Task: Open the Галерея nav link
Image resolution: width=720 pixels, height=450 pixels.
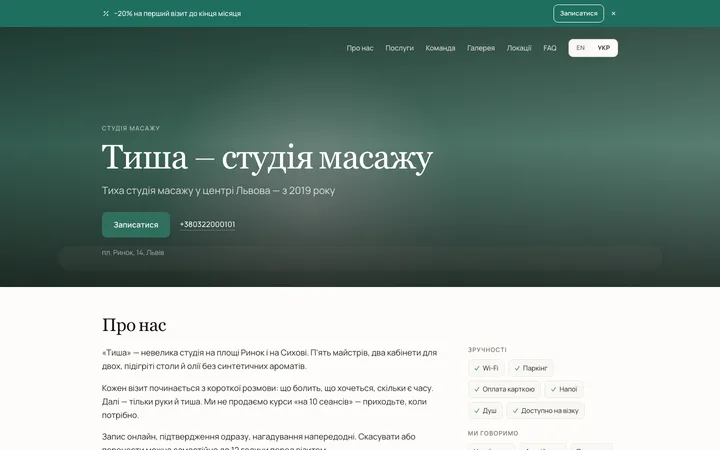Action: click(481, 48)
